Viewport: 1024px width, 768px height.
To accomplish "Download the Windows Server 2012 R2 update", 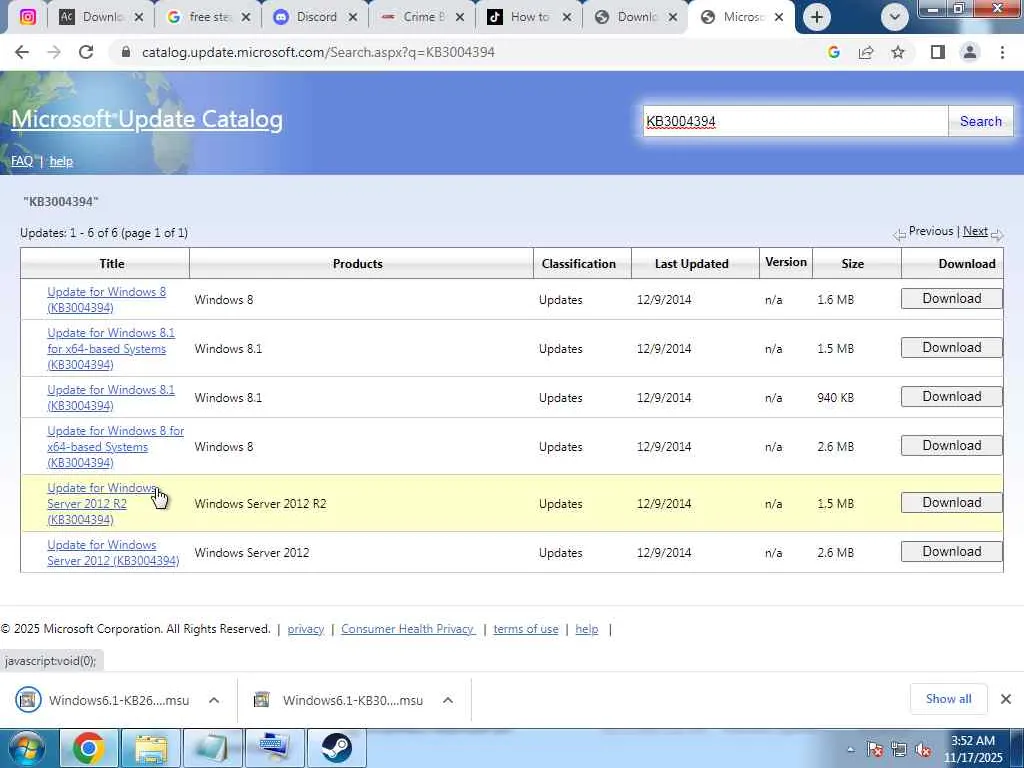I will [x=952, y=502].
